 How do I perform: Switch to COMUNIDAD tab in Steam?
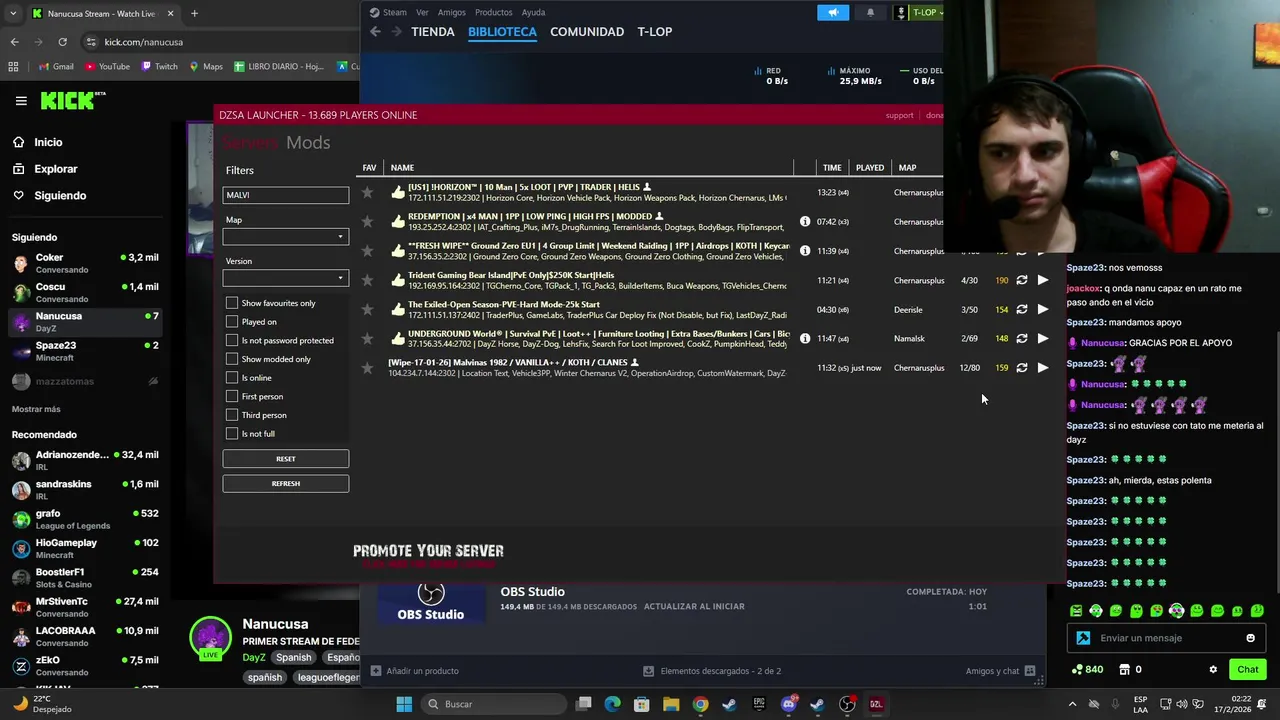[587, 32]
